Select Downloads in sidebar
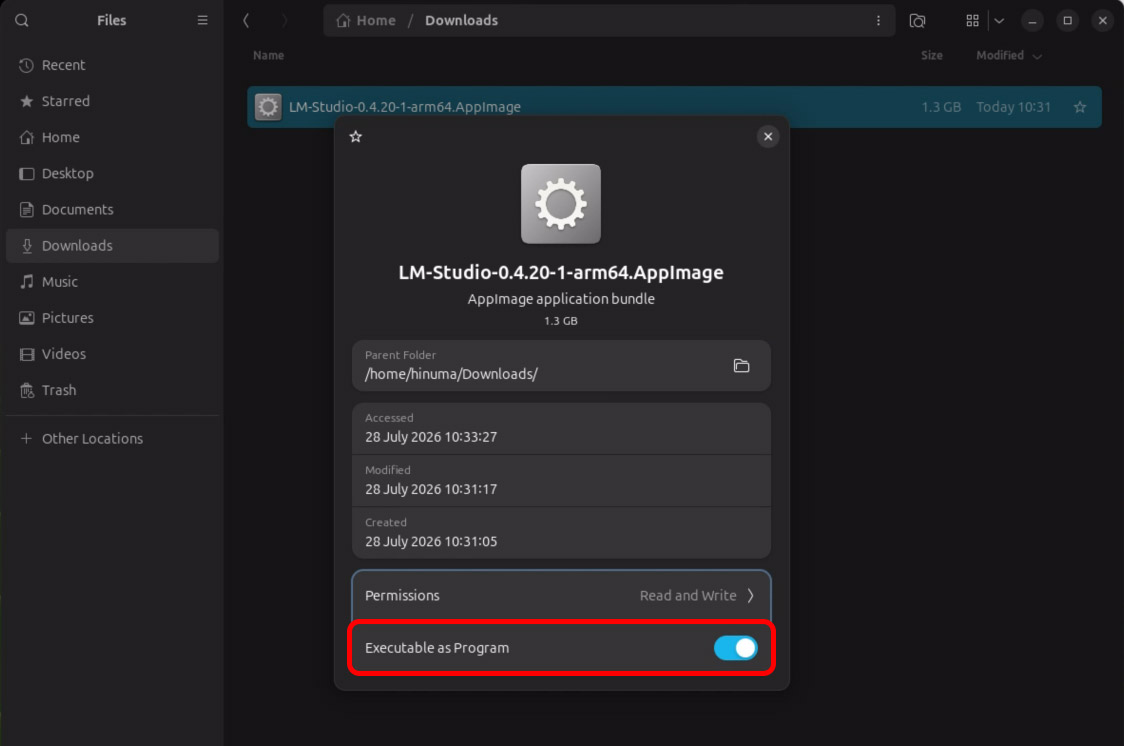The width and height of the screenshot is (1124, 746). coord(112,246)
